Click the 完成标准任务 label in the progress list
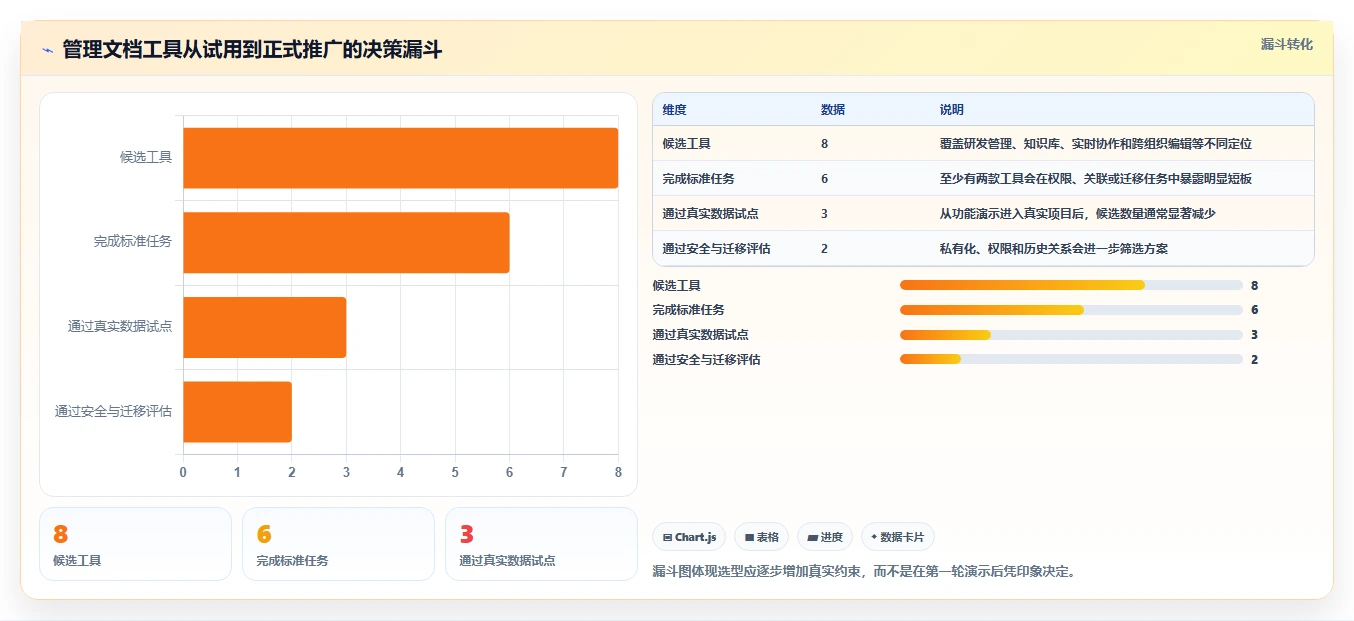The height and width of the screenshot is (621, 1354). click(x=689, y=310)
